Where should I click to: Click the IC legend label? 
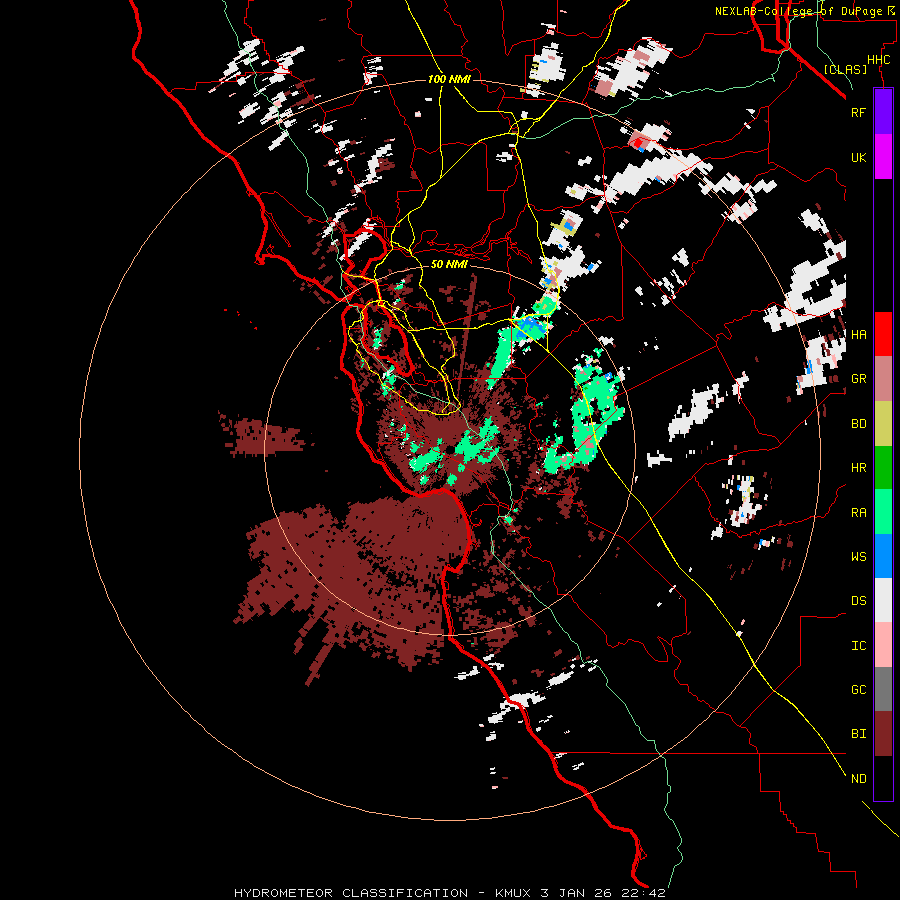tap(858, 645)
